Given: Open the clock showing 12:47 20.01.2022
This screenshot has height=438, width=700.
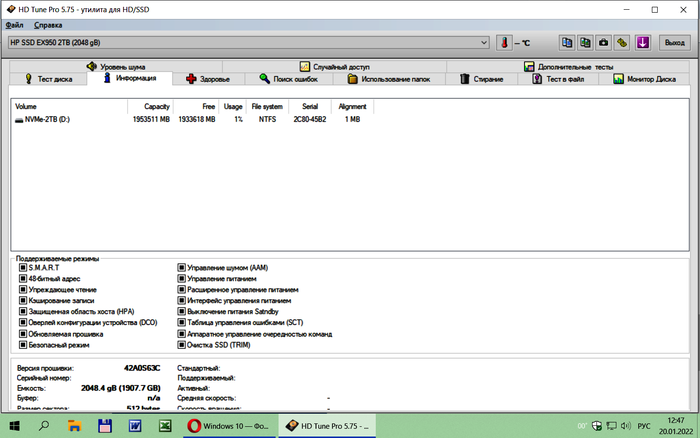Looking at the screenshot, I should pos(676,426).
